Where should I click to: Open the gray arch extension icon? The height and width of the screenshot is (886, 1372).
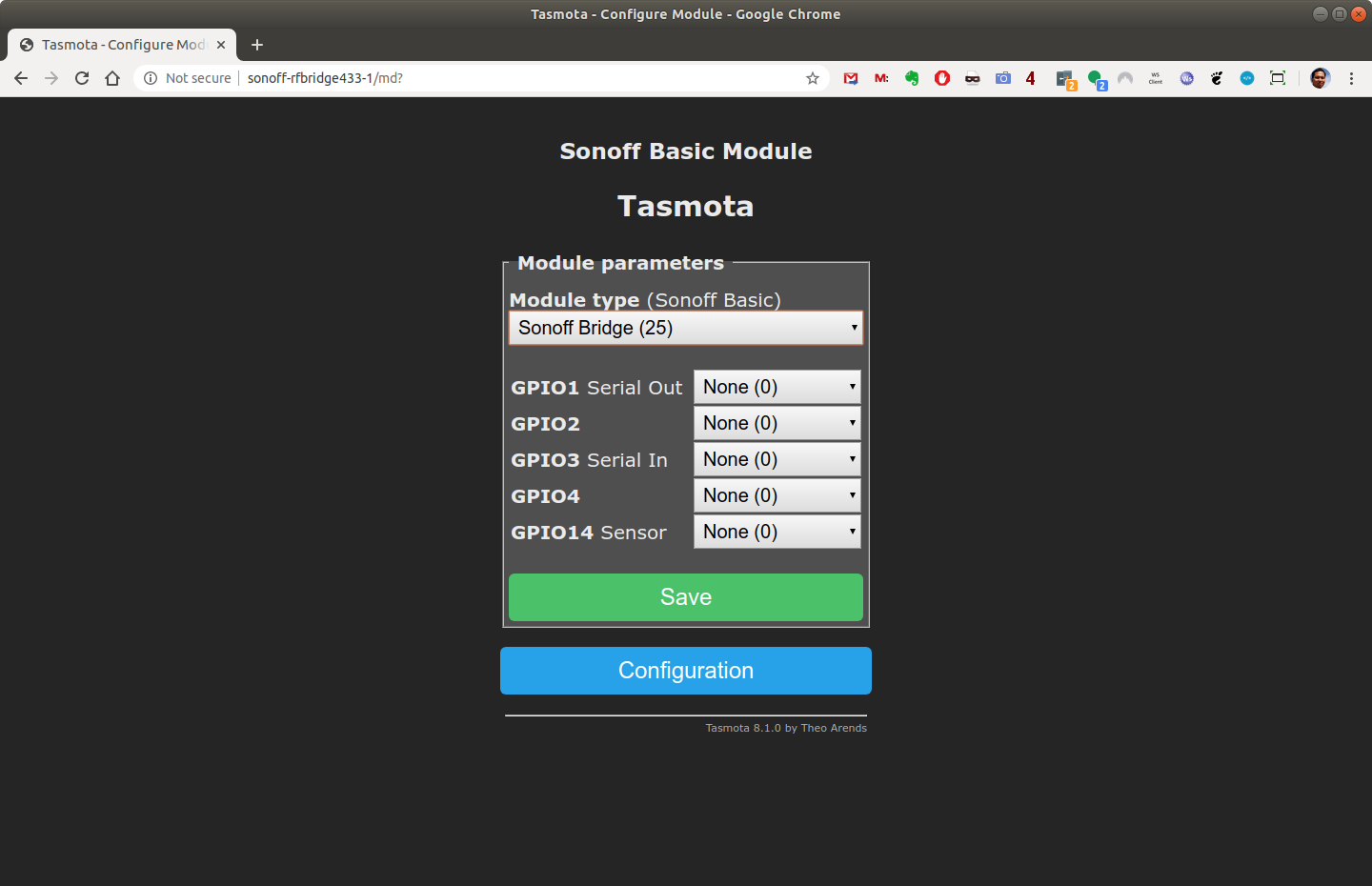[x=1125, y=78]
